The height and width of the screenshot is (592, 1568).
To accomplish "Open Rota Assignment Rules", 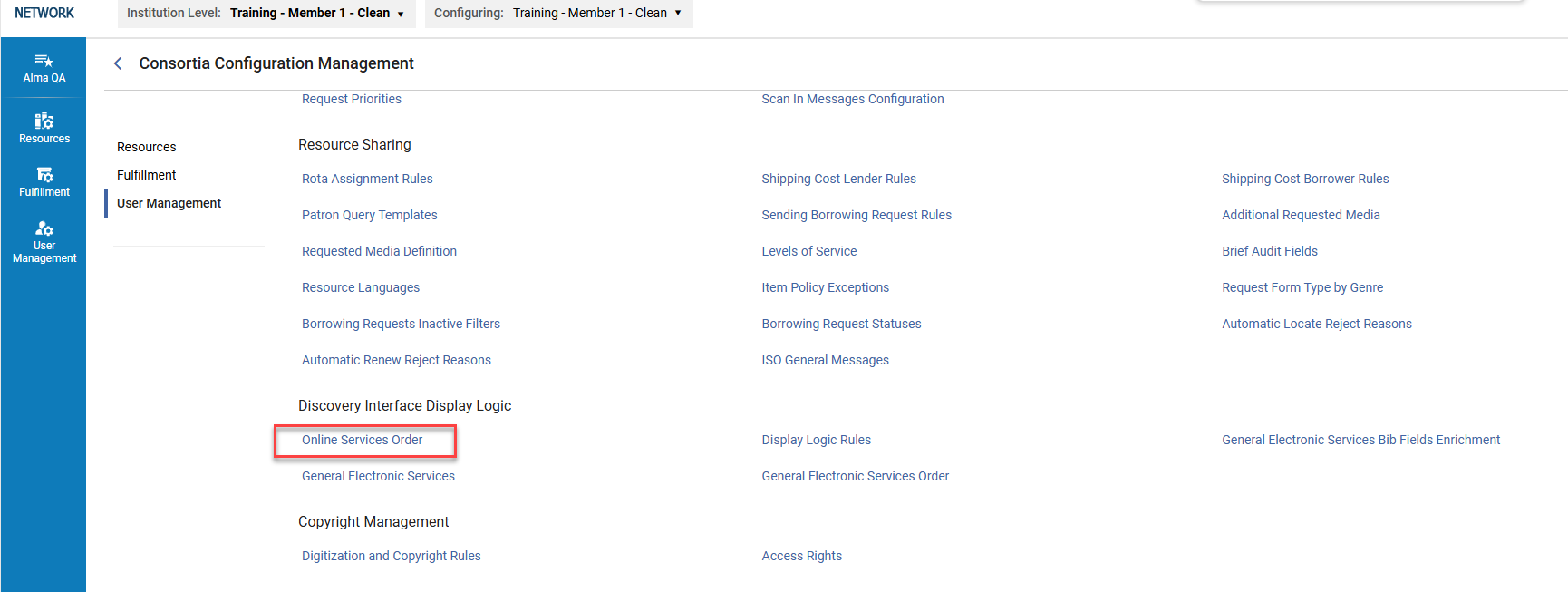I will [x=367, y=179].
